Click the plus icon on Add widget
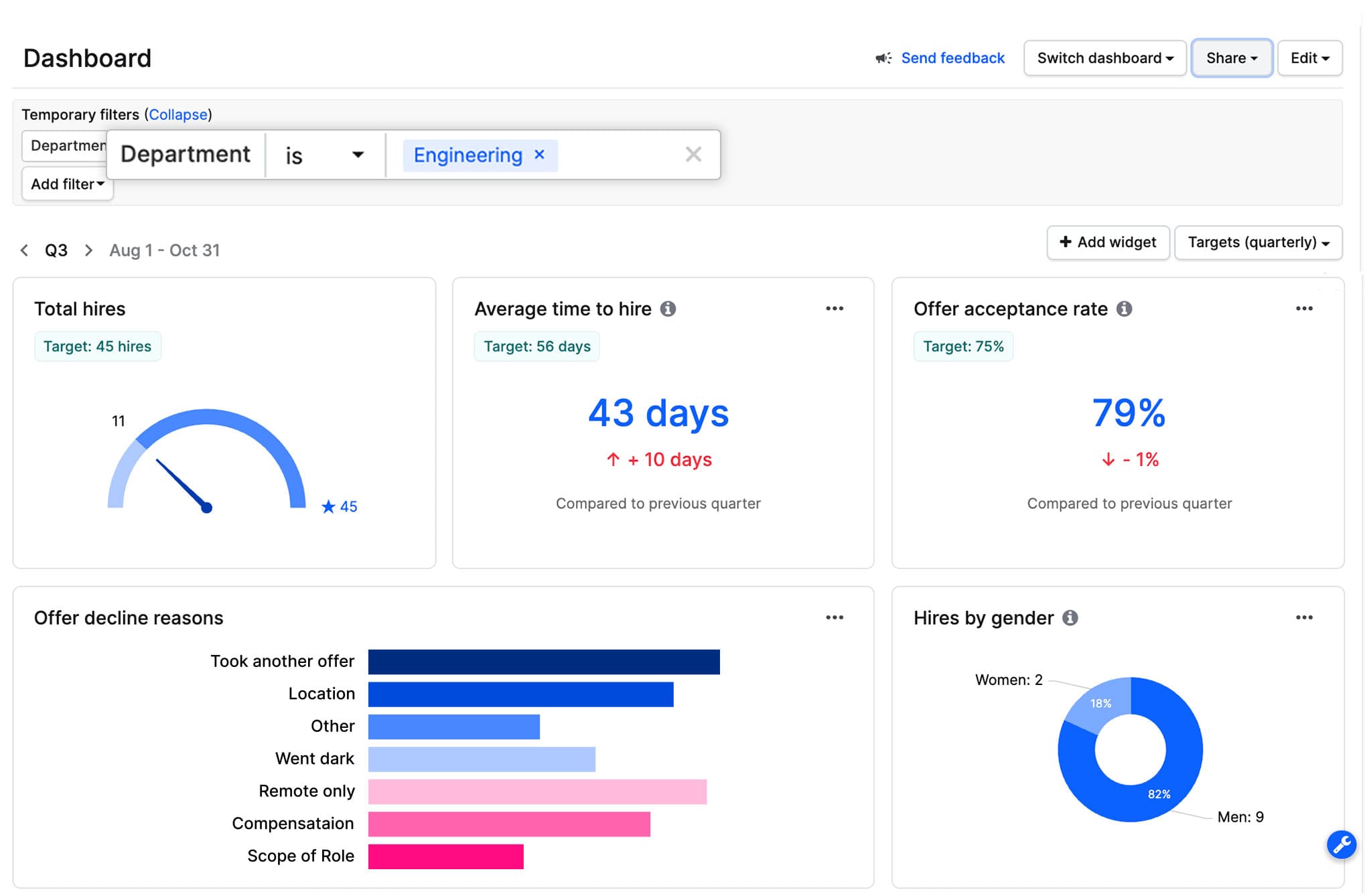1365x896 pixels. pyautogui.click(x=1065, y=242)
